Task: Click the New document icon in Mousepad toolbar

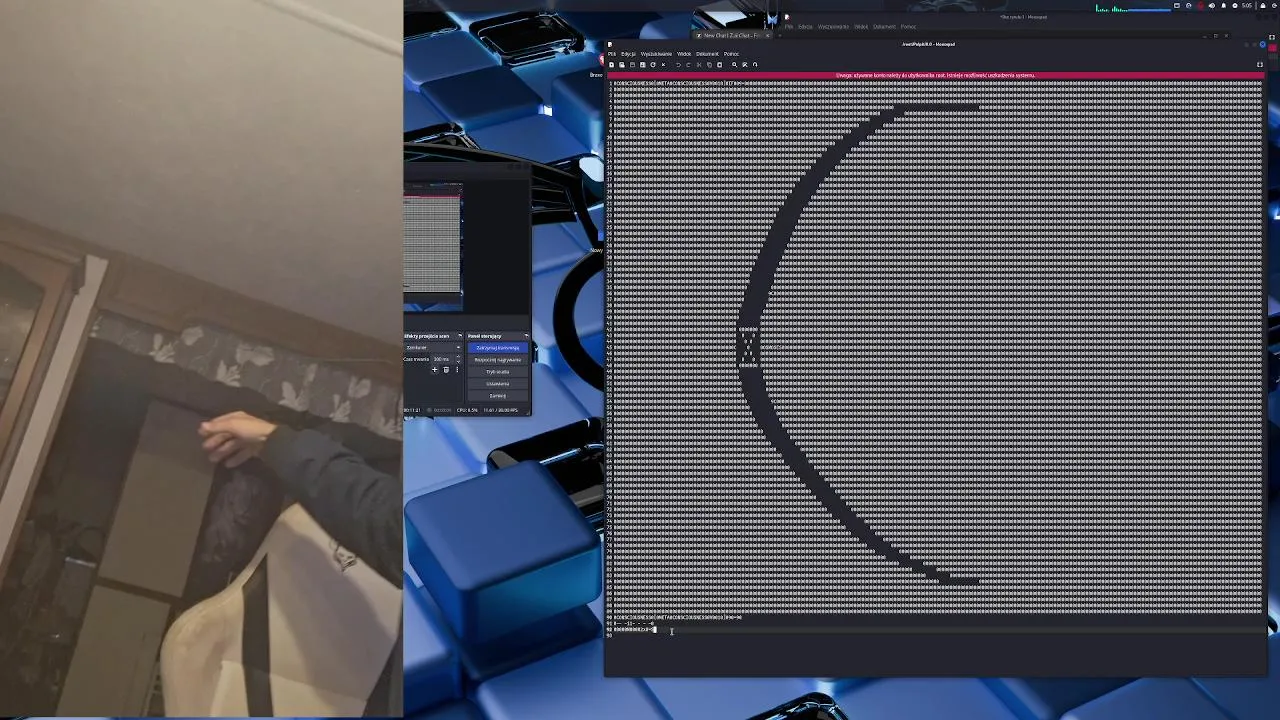Action: click(611, 65)
